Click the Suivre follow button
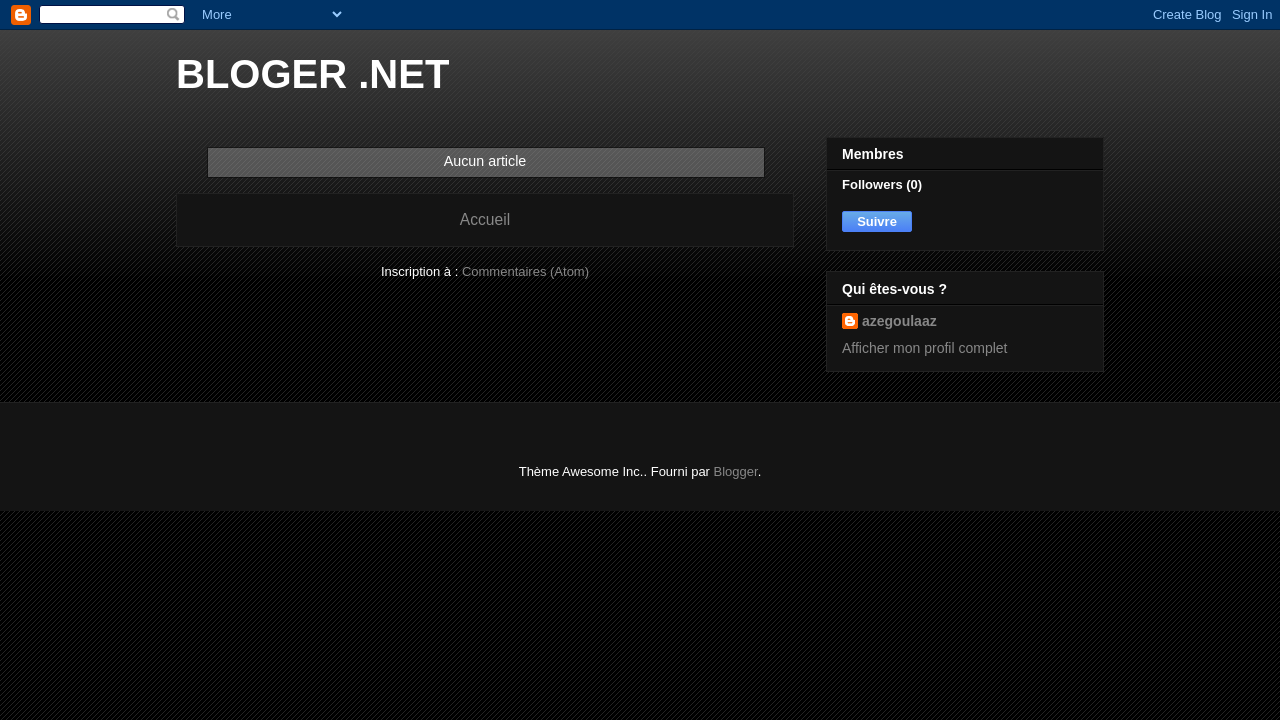The image size is (1280, 720). 877,221
